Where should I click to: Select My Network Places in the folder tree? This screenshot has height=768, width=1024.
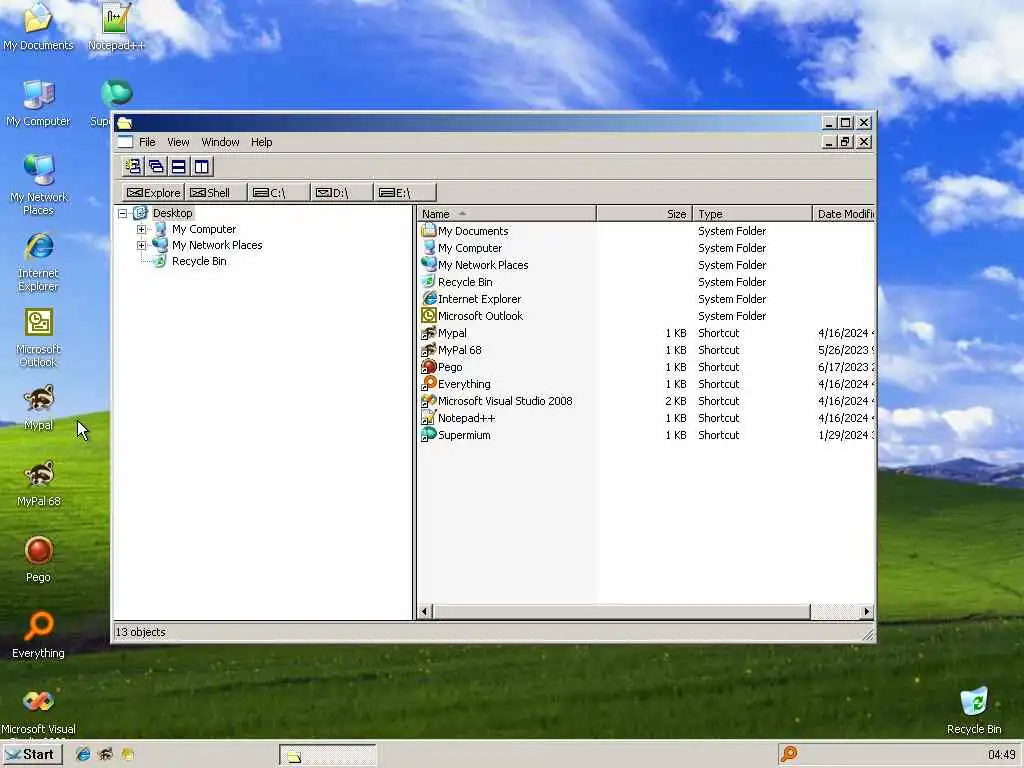pyautogui.click(x=217, y=245)
